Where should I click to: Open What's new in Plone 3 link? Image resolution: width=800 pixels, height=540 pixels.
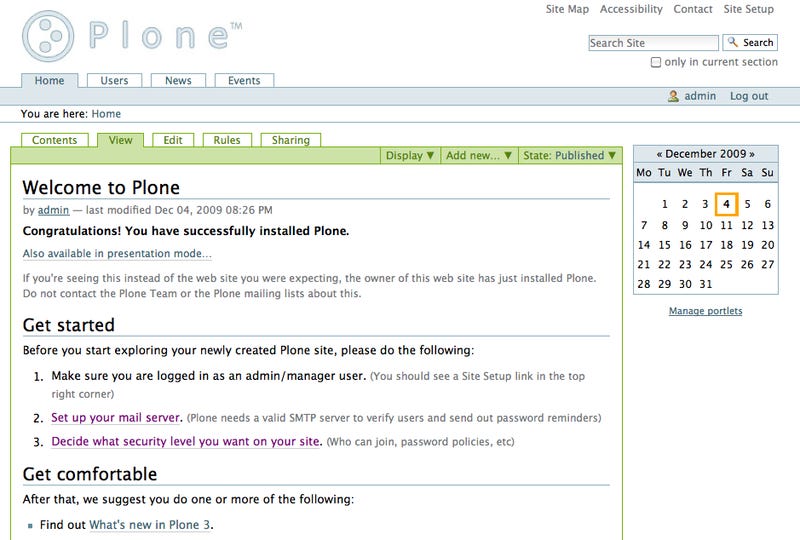(x=149, y=525)
